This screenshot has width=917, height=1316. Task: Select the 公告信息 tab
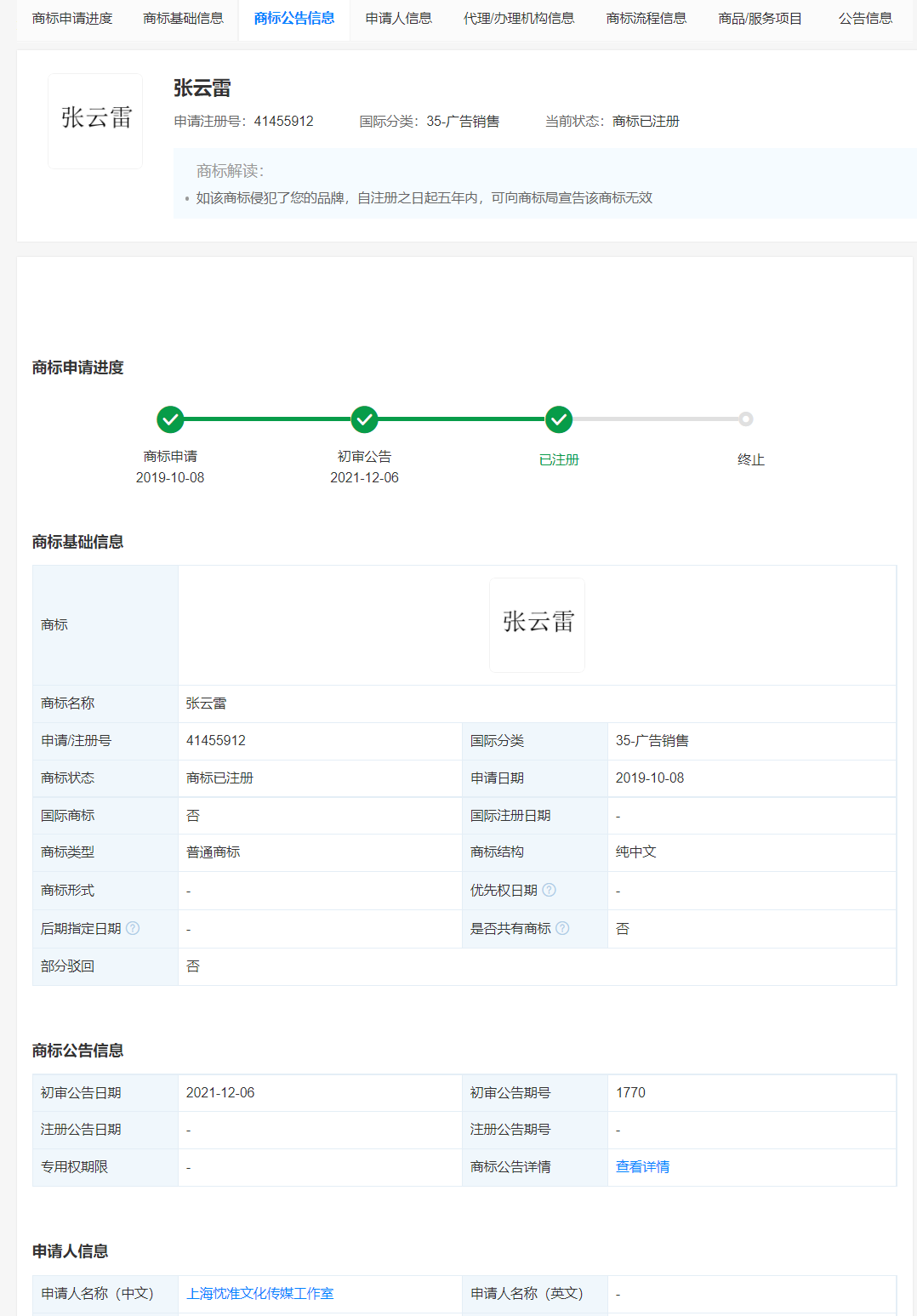tap(865, 19)
